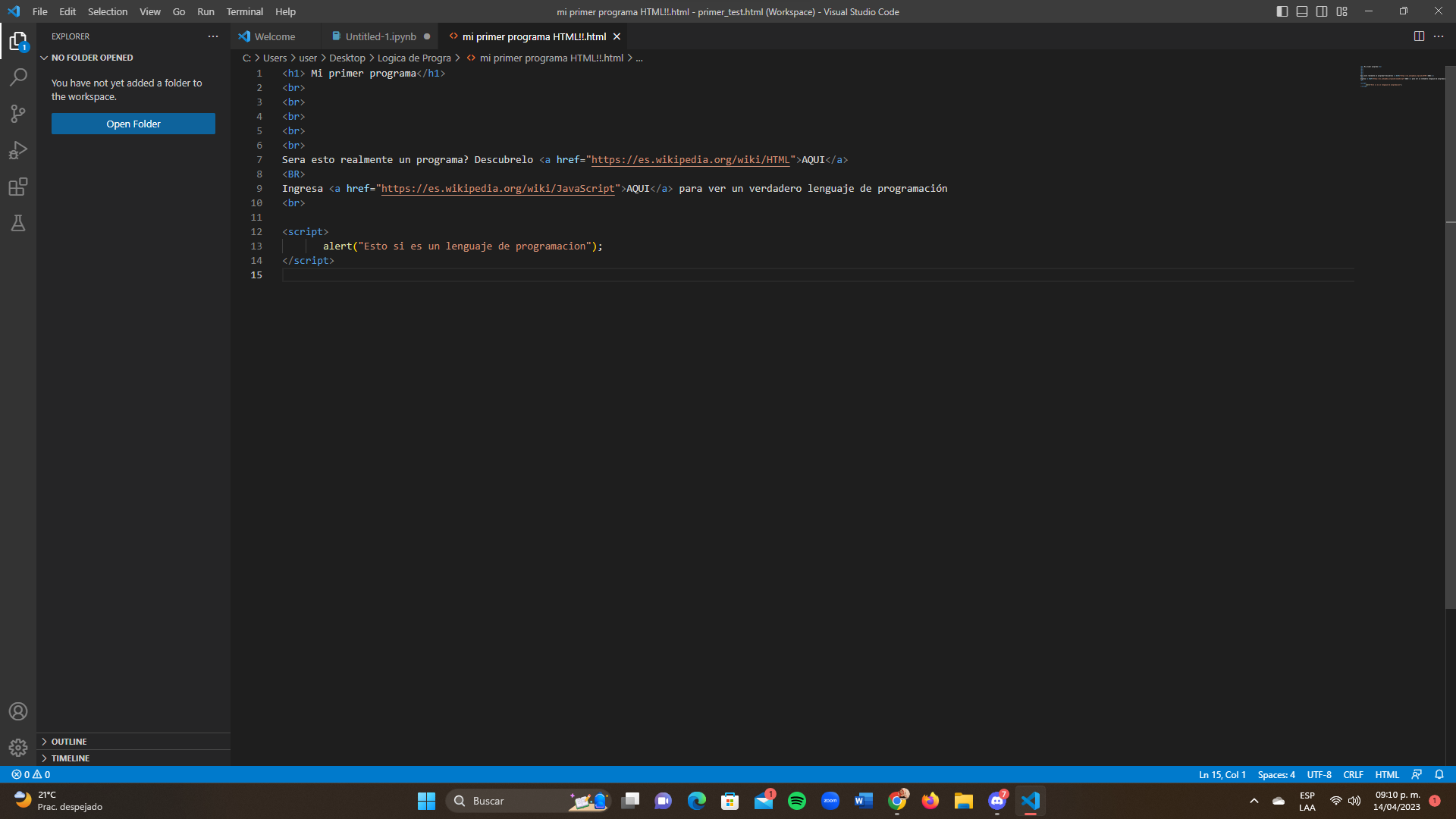Open Spotify from the taskbar

797,801
